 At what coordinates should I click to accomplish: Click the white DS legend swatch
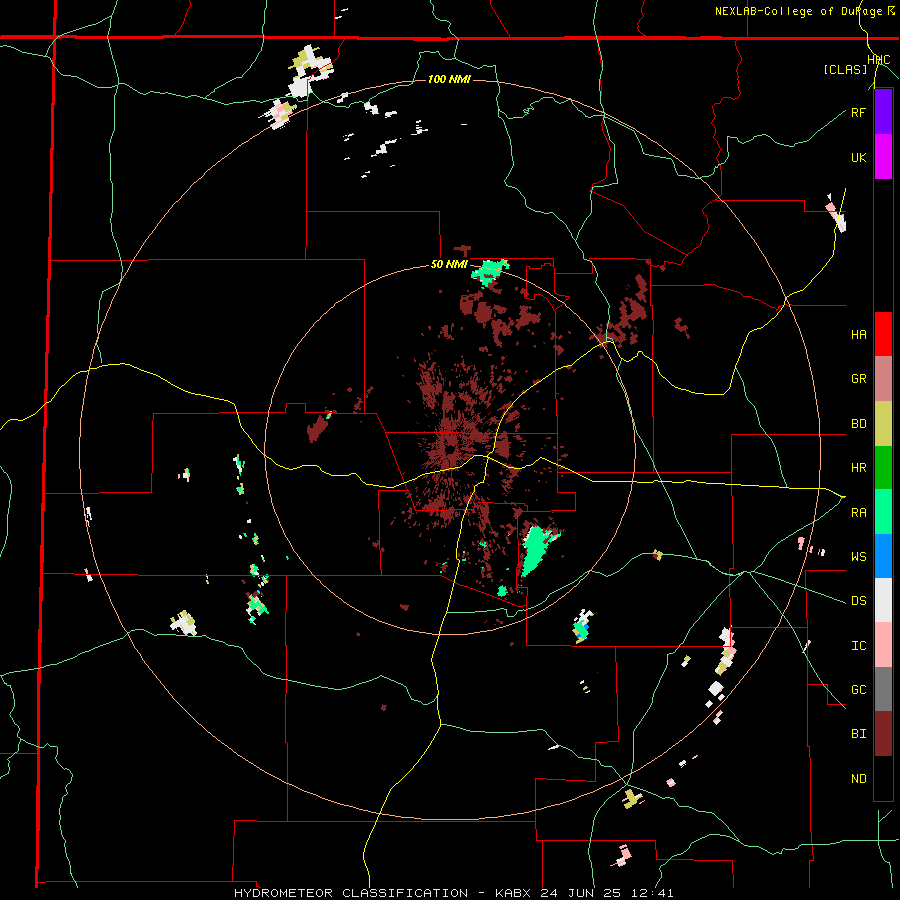883,600
